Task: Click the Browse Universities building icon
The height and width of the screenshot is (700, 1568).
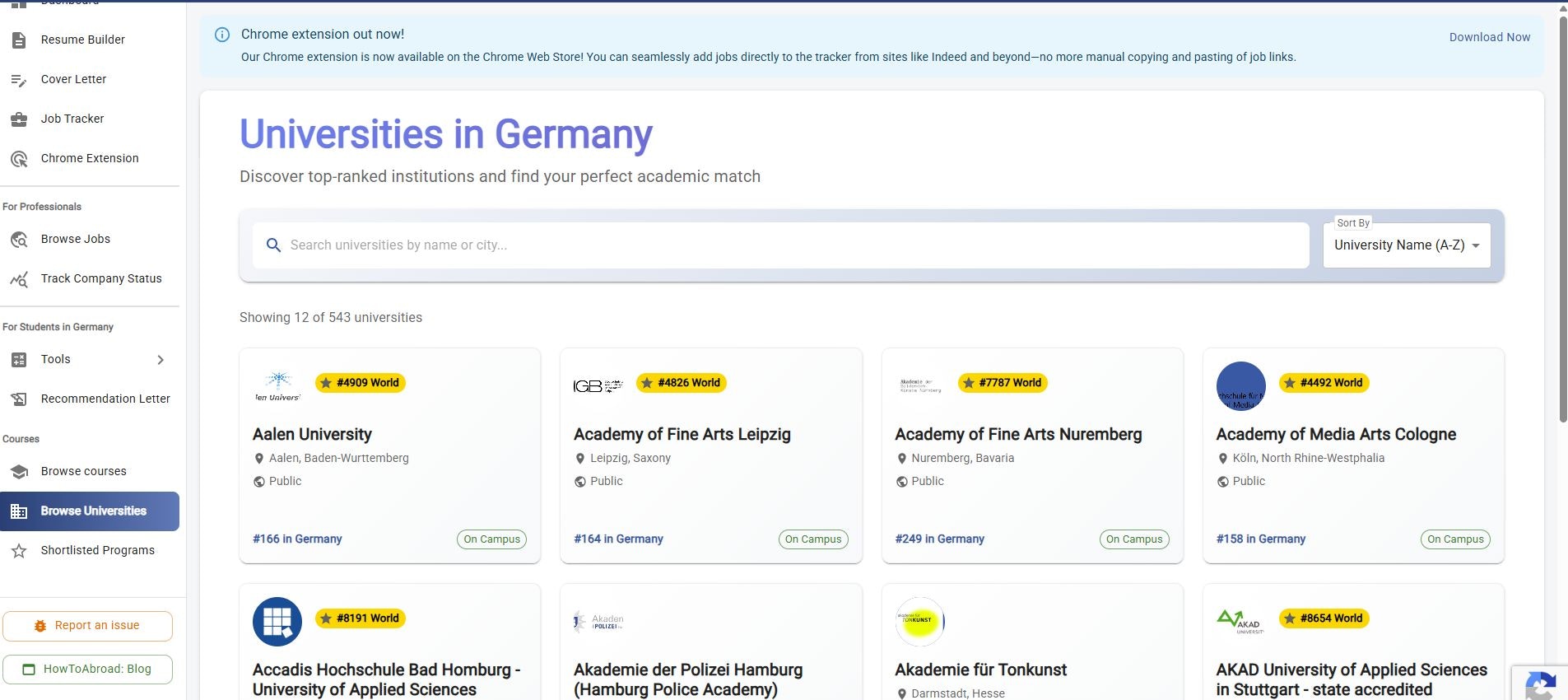Action: [19, 511]
